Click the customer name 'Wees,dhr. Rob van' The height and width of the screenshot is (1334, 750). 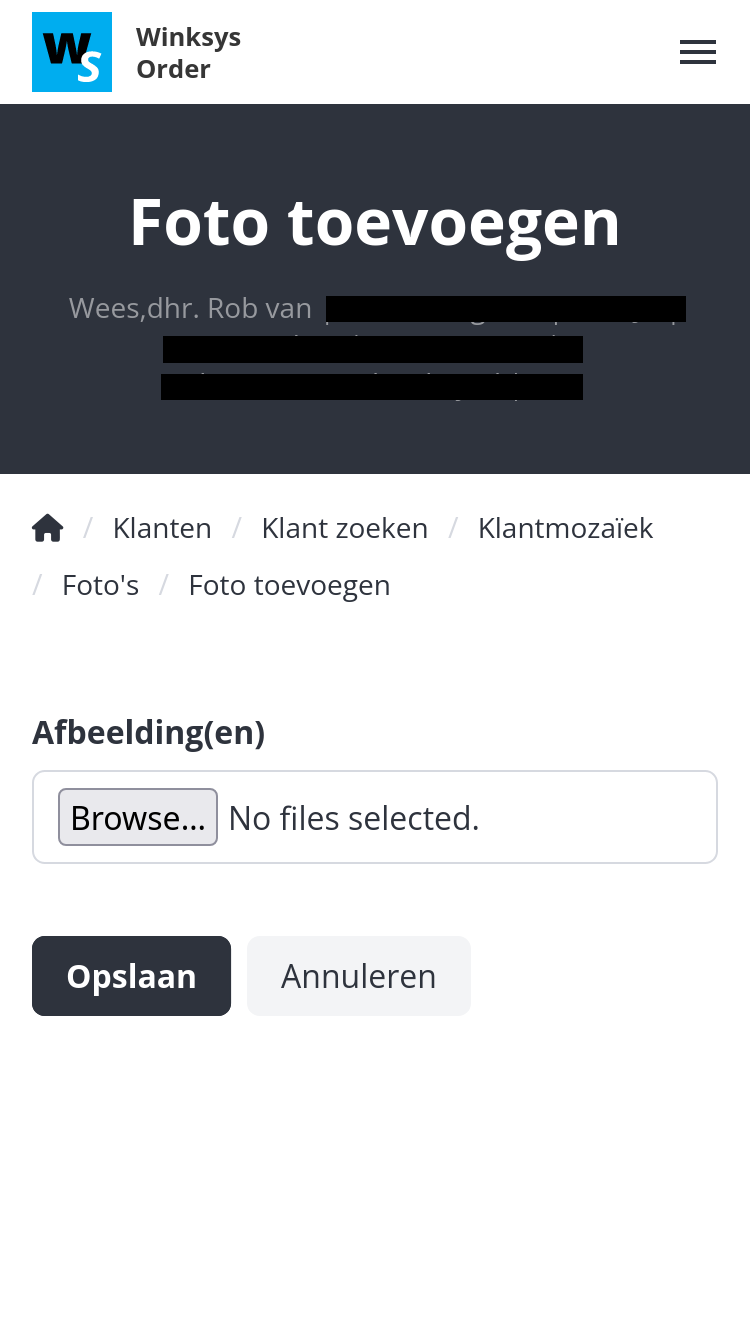pyautogui.click(x=190, y=308)
